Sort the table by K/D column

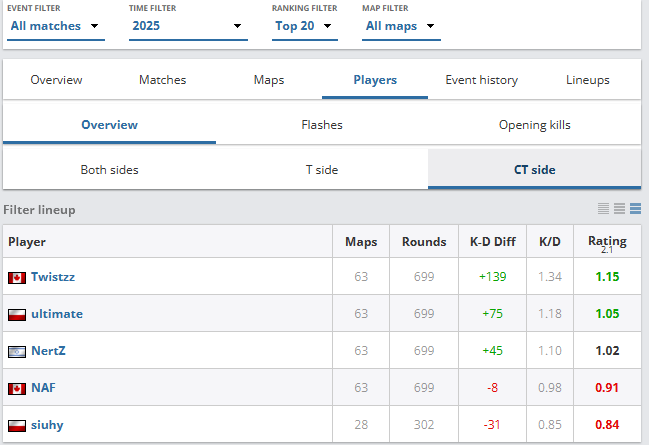(550, 242)
